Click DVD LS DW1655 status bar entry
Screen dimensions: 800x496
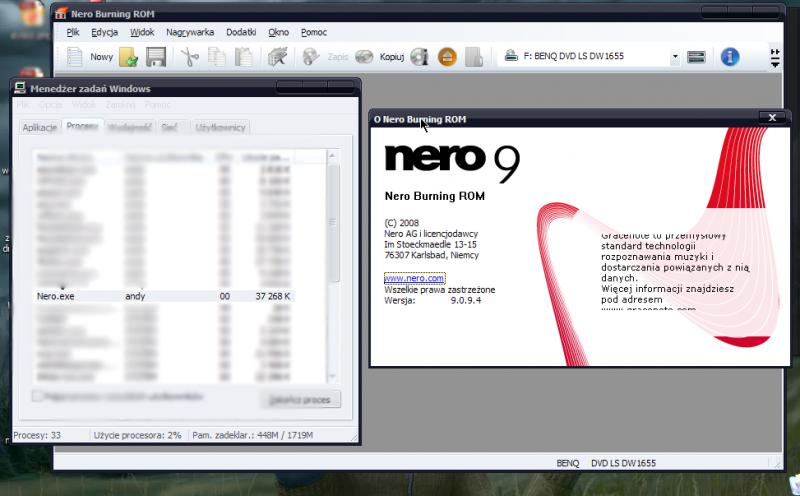pyautogui.click(x=623, y=463)
